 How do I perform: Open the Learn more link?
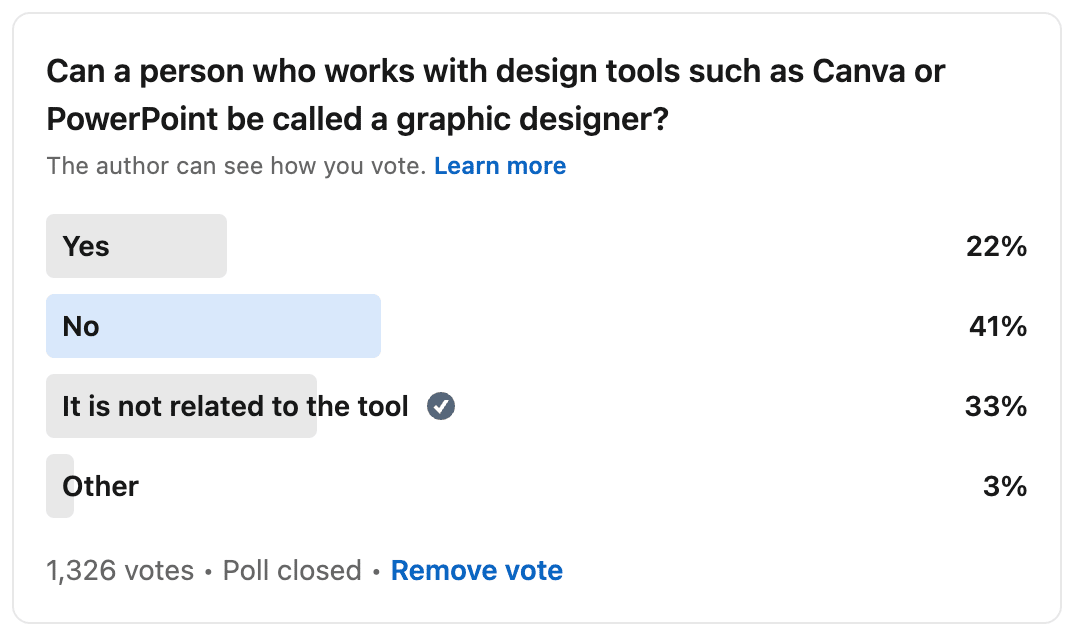(500, 166)
